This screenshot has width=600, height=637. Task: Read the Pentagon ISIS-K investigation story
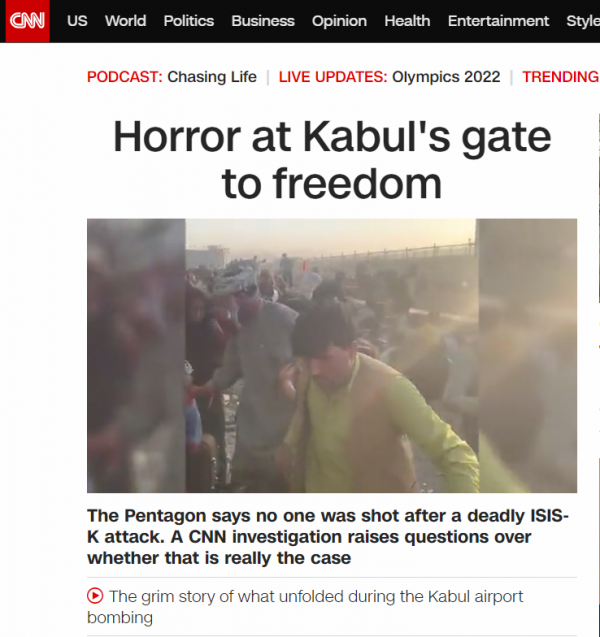click(328, 537)
